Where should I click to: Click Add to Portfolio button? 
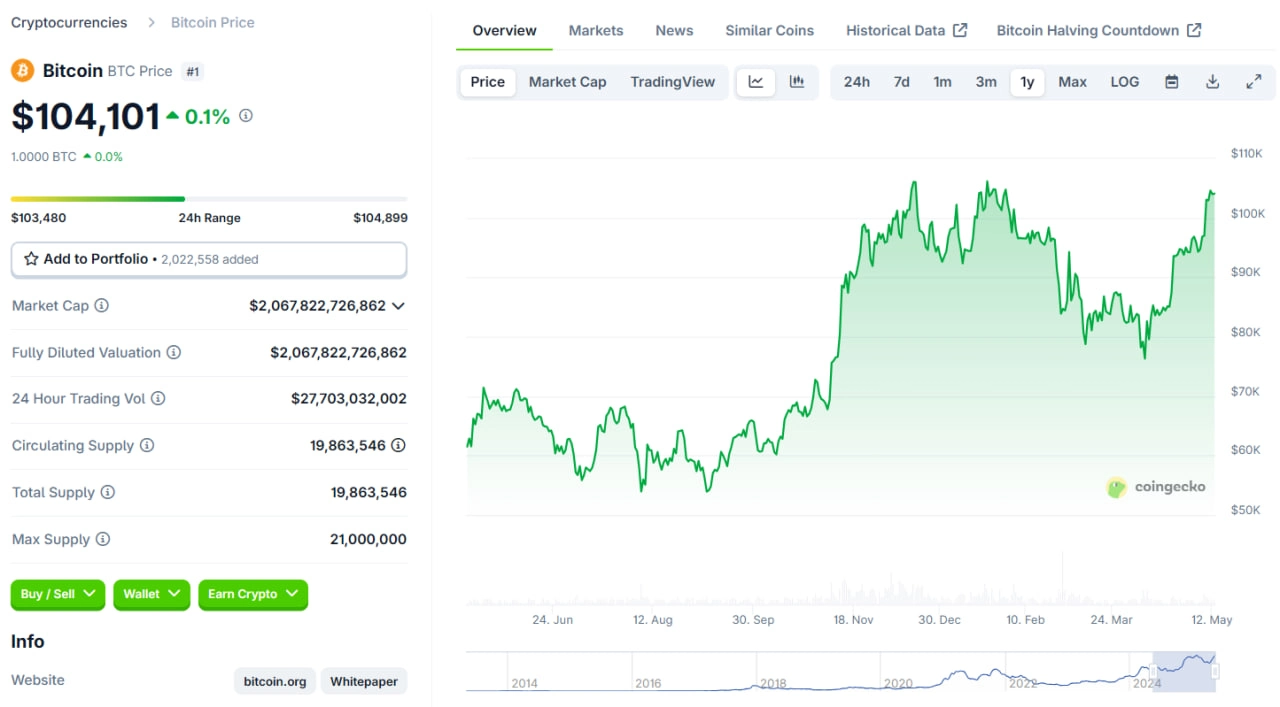[209, 259]
